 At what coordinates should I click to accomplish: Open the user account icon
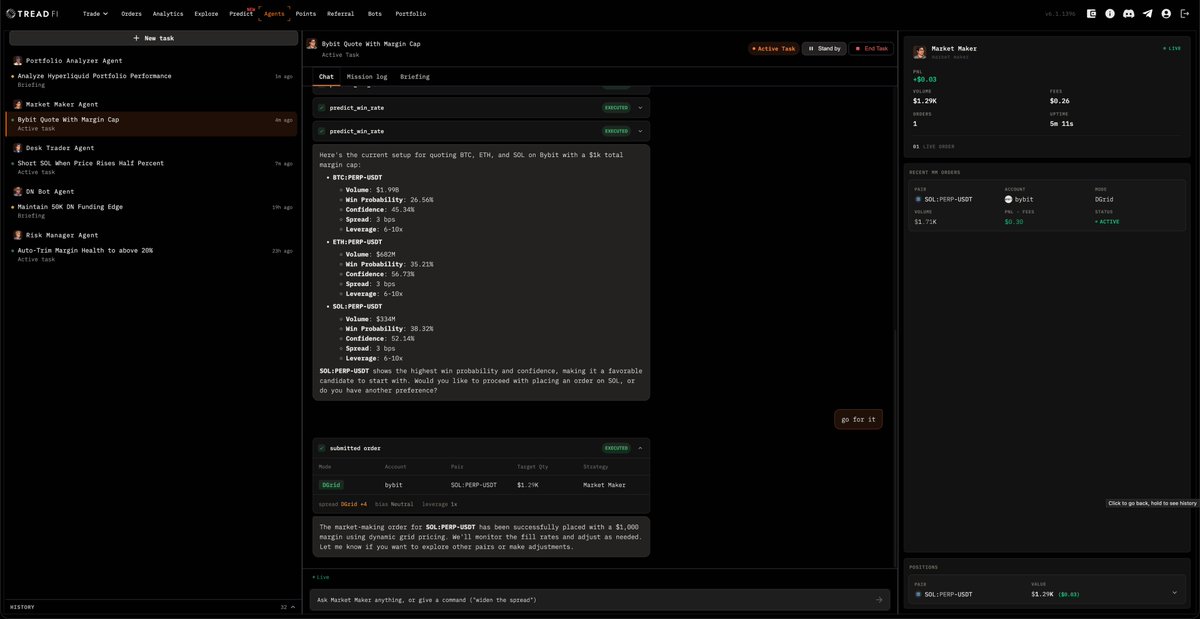pos(1166,14)
